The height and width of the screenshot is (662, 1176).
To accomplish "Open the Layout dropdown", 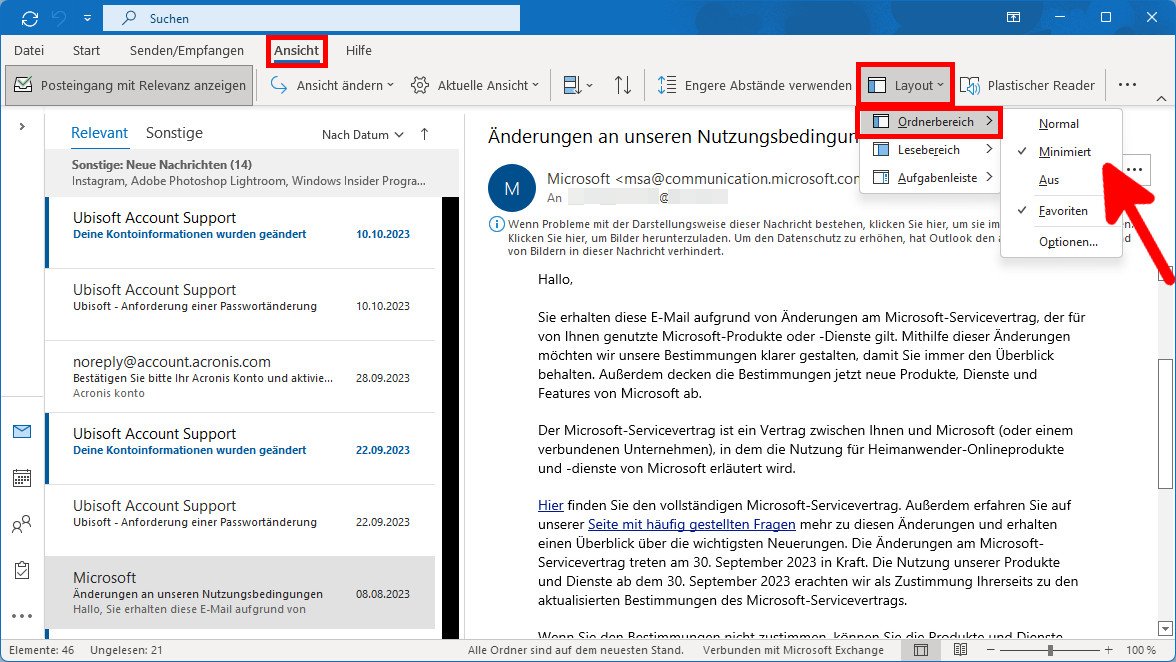I will point(904,85).
